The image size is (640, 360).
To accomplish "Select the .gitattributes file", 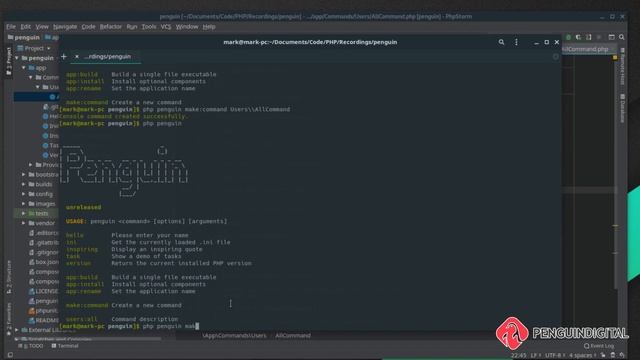I will coord(44,243).
